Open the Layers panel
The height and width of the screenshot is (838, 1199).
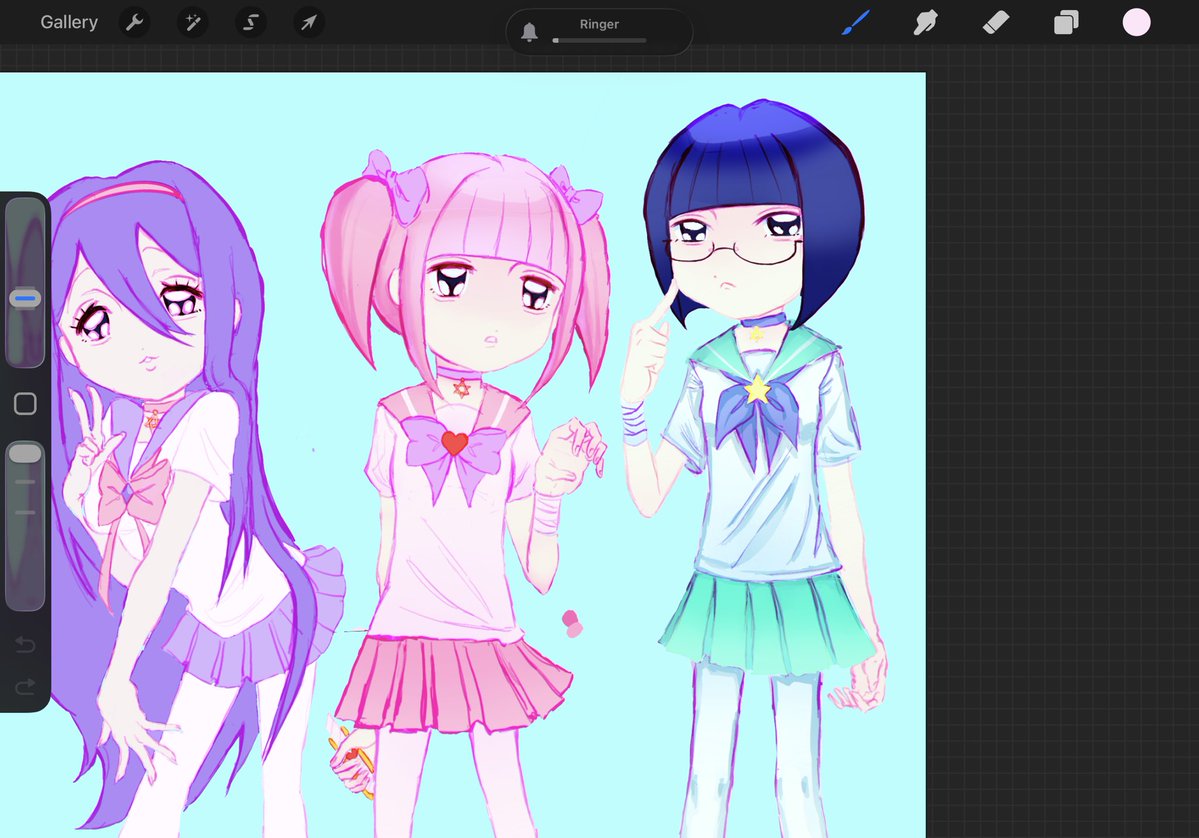(x=1066, y=22)
